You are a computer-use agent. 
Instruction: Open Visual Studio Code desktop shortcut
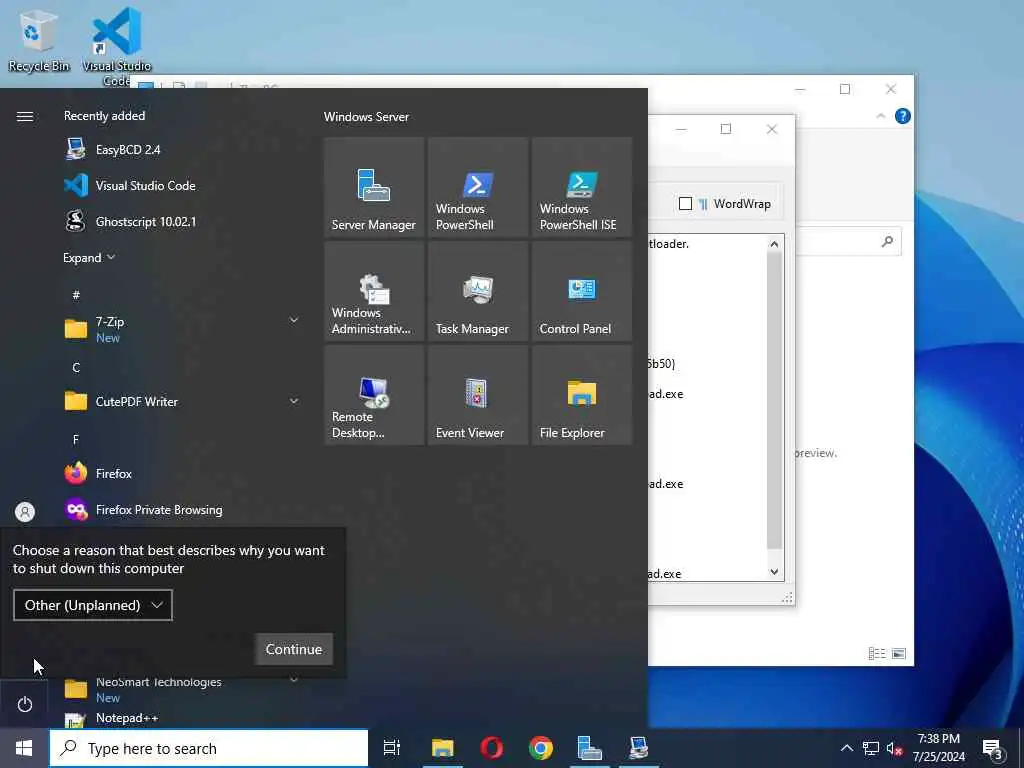tap(117, 46)
